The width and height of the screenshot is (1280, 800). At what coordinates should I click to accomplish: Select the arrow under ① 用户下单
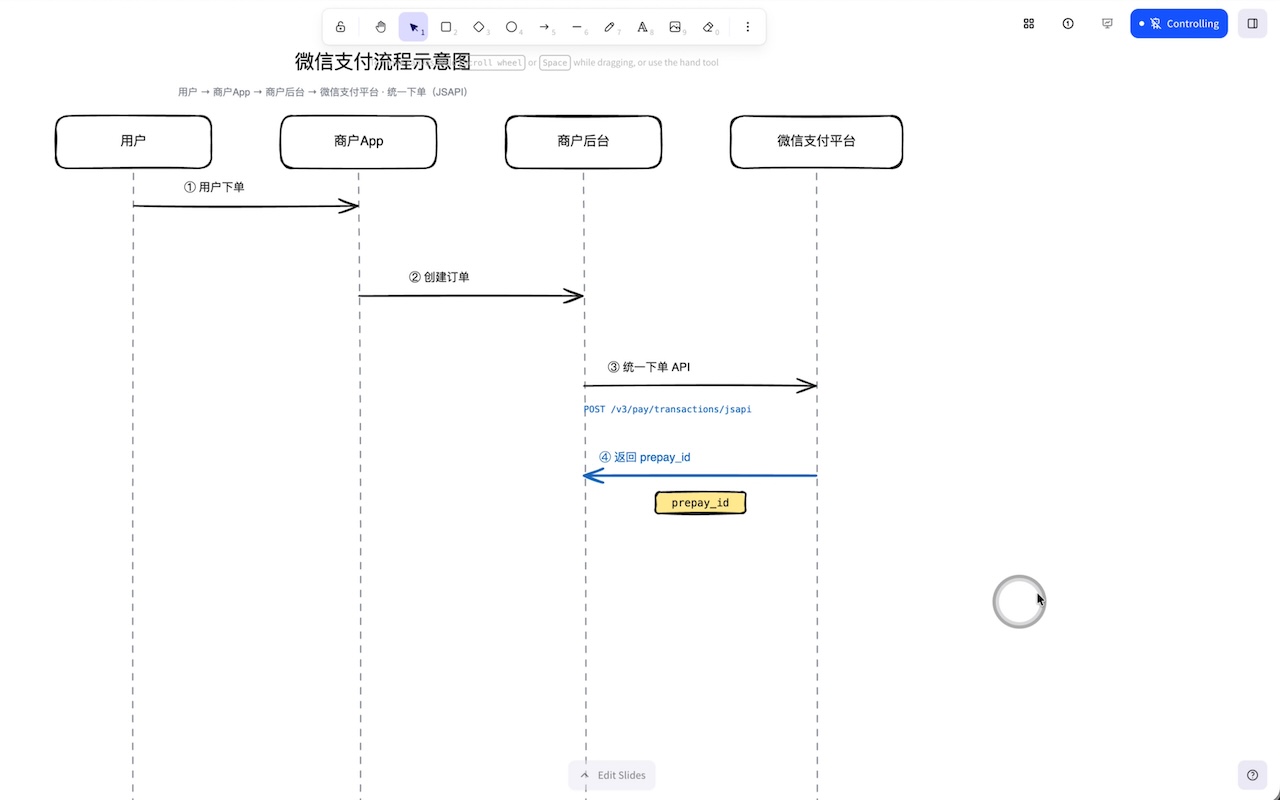click(246, 206)
